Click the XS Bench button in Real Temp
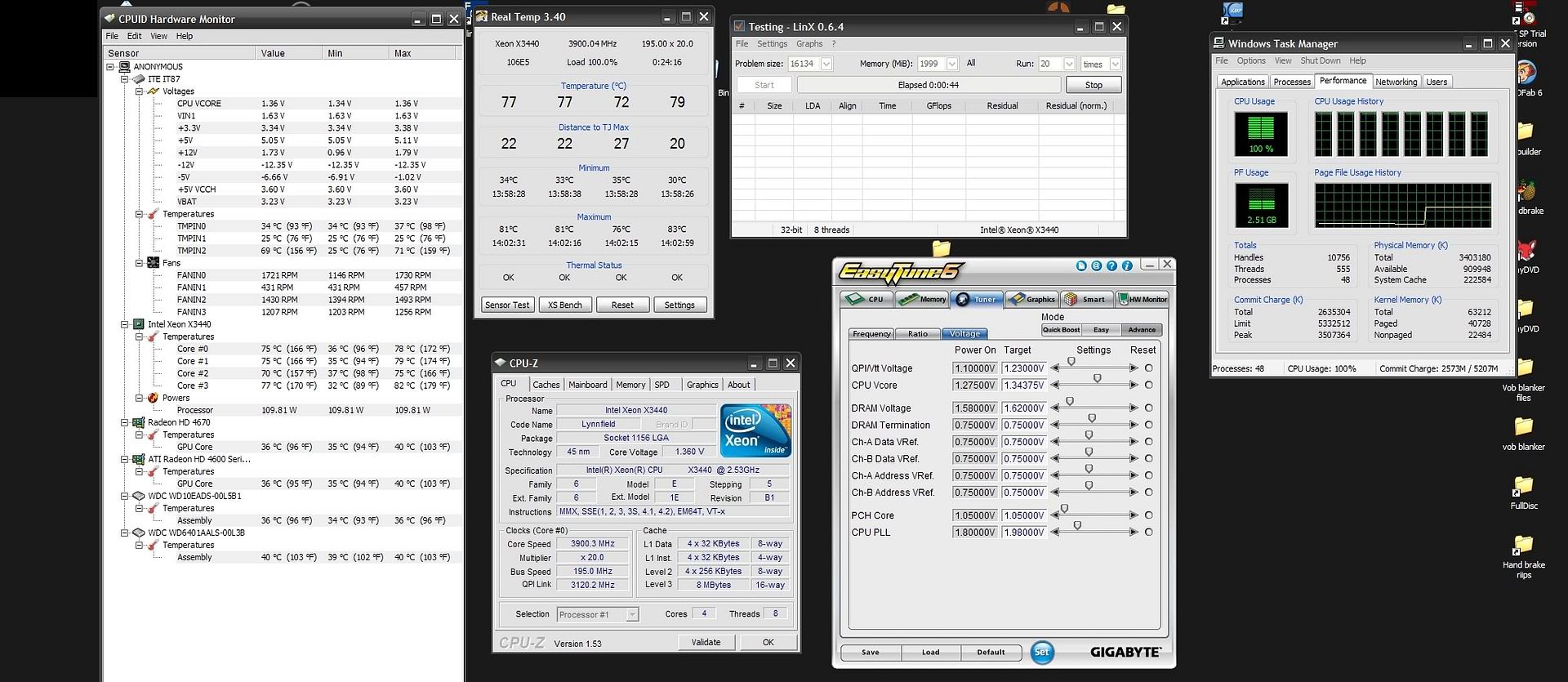The height and width of the screenshot is (682, 1568). (564, 305)
